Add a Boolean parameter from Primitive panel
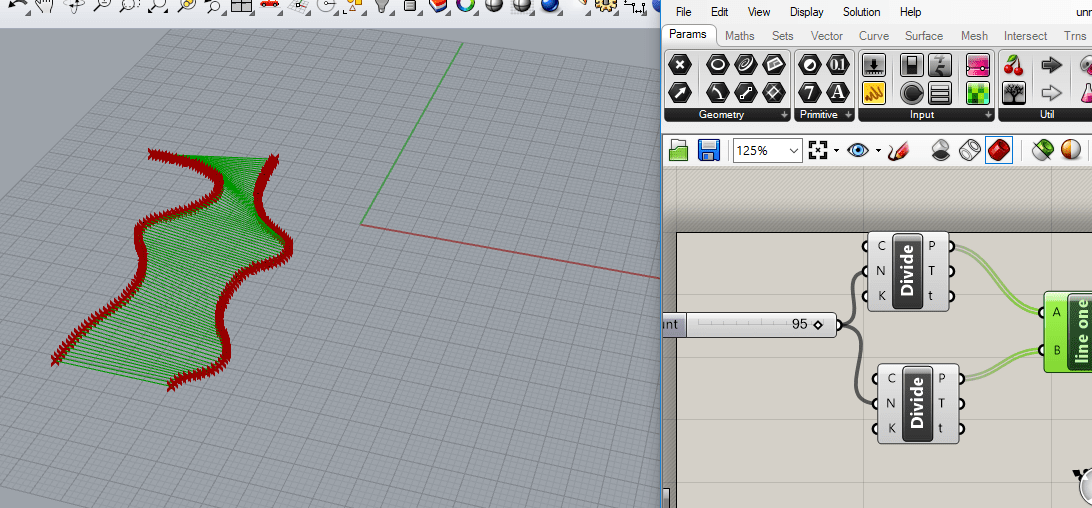This screenshot has width=1092, height=508. [810, 66]
